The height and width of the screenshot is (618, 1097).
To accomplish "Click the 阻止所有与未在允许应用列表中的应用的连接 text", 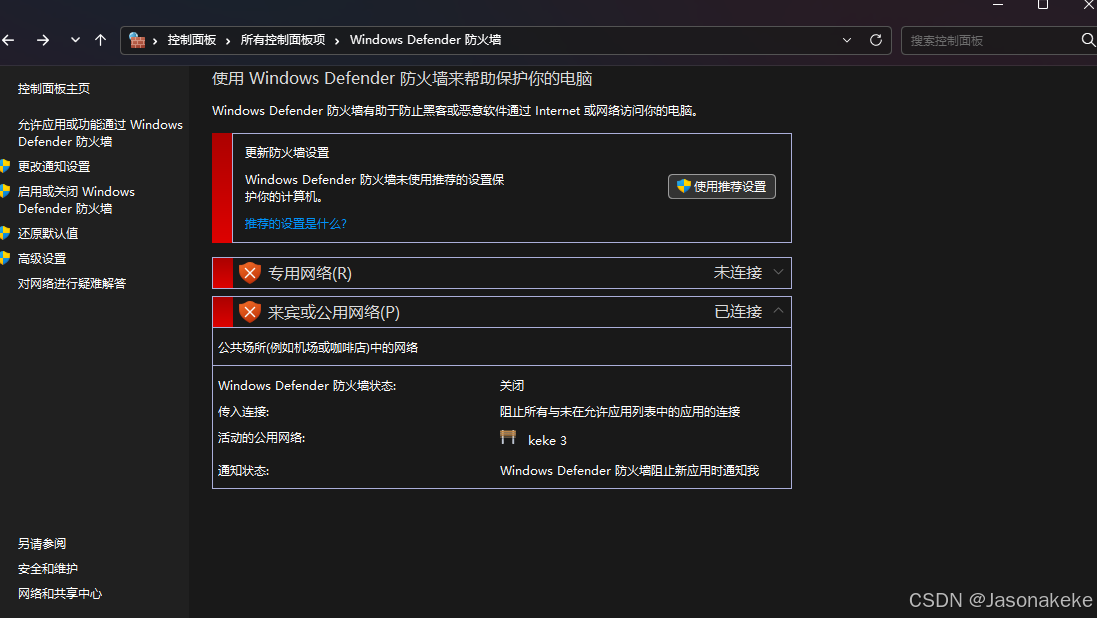I will 620,412.
